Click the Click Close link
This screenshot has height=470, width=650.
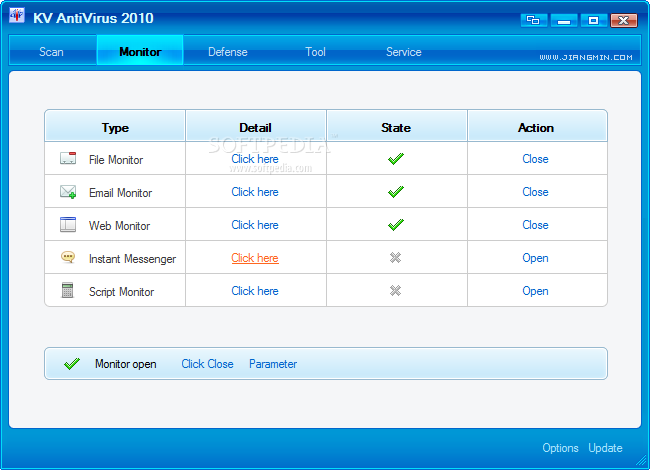207,363
